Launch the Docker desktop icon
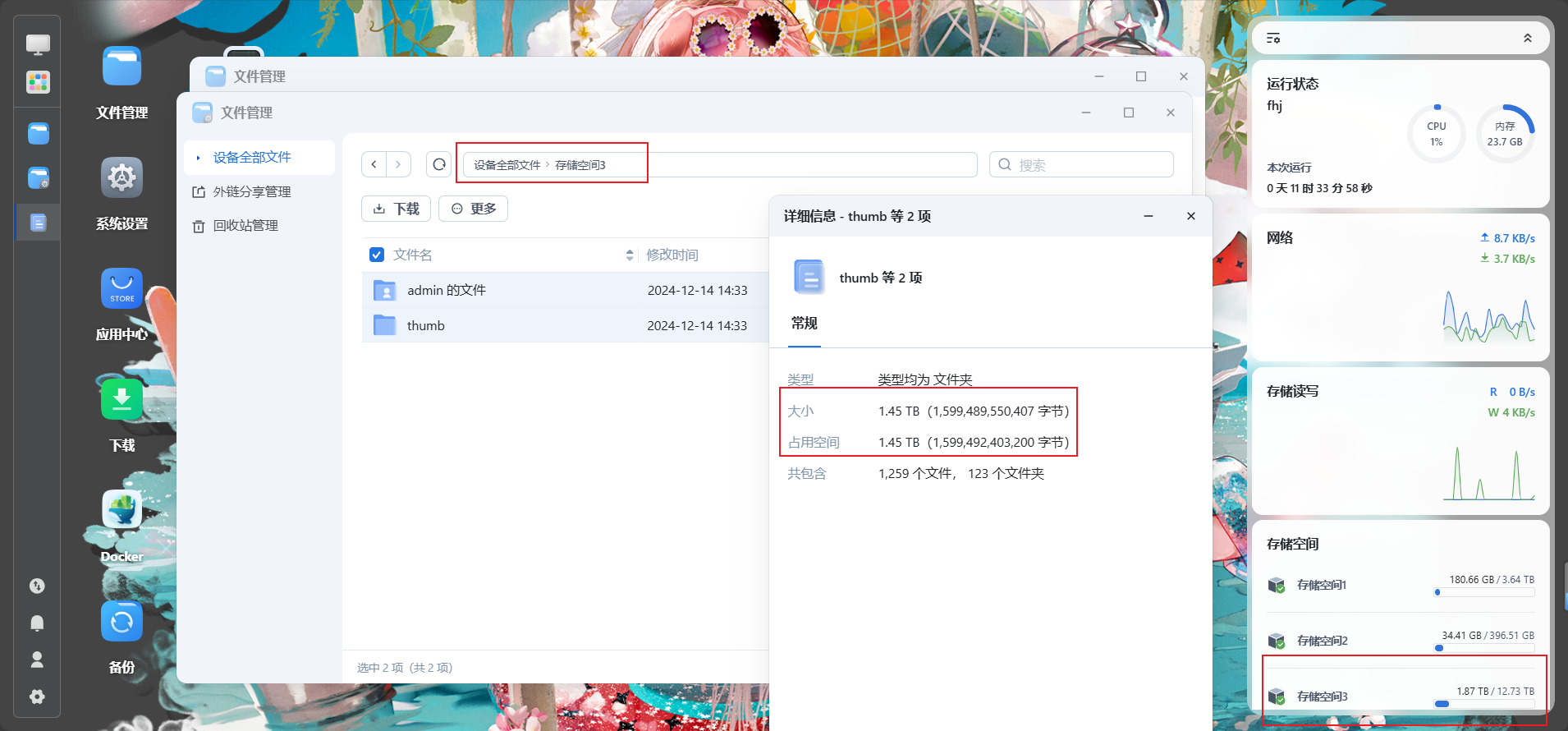Image resolution: width=1568 pixels, height=731 pixels. pos(121,510)
